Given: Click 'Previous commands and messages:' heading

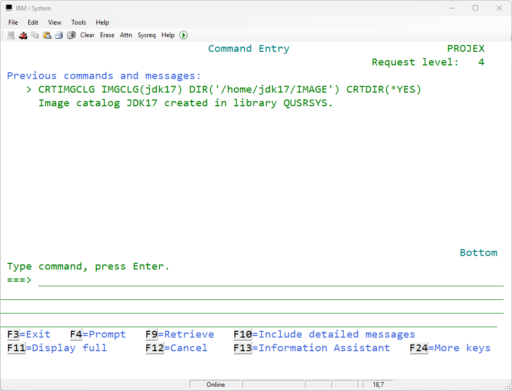Looking at the screenshot, I should 104,76.
